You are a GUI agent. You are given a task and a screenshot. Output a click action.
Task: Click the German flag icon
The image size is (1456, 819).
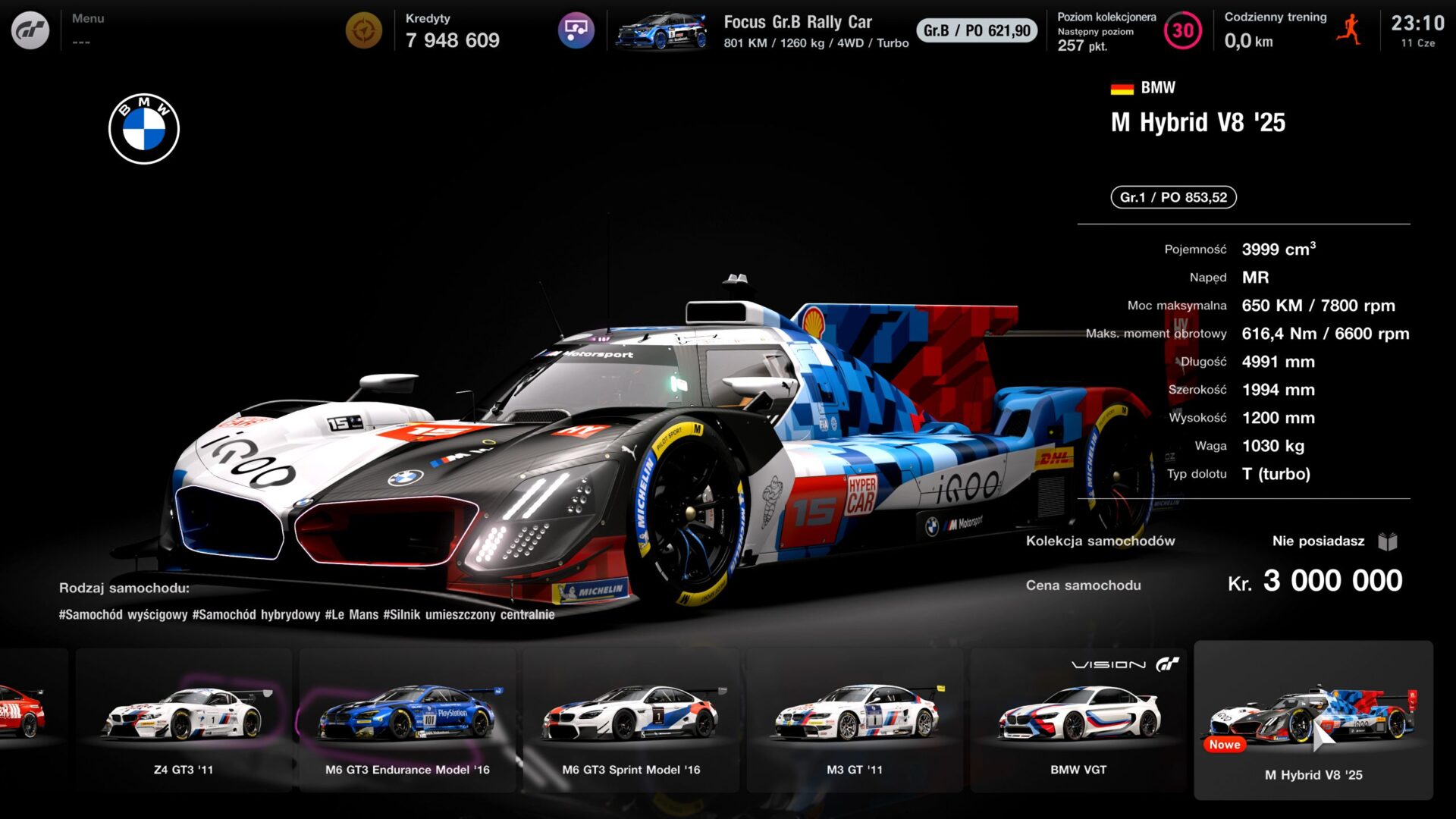(x=1122, y=88)
